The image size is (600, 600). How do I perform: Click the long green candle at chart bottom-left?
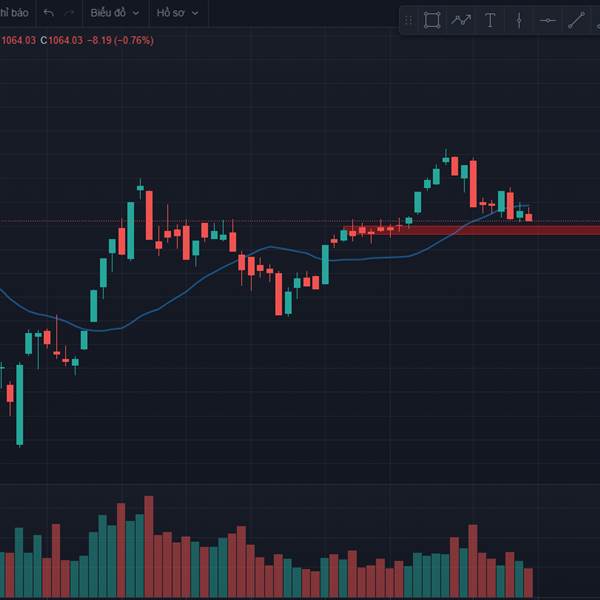20,405
